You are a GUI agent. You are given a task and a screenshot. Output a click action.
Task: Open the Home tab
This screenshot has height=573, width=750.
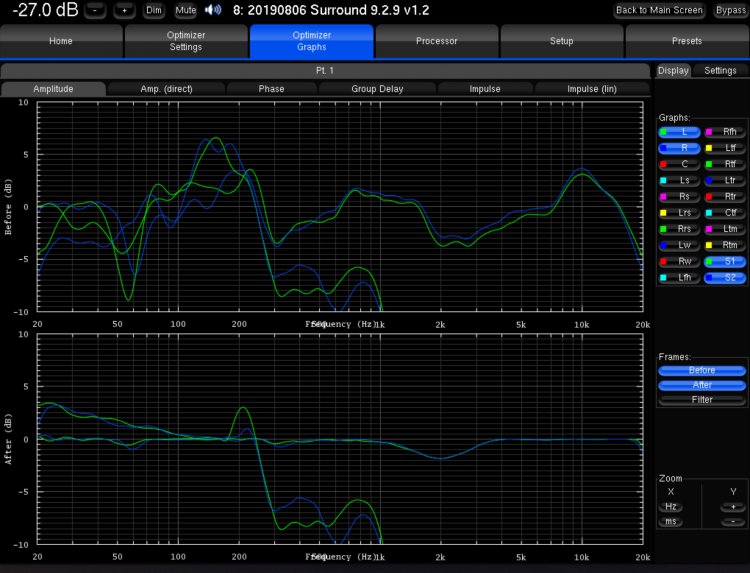click(61, 41)
